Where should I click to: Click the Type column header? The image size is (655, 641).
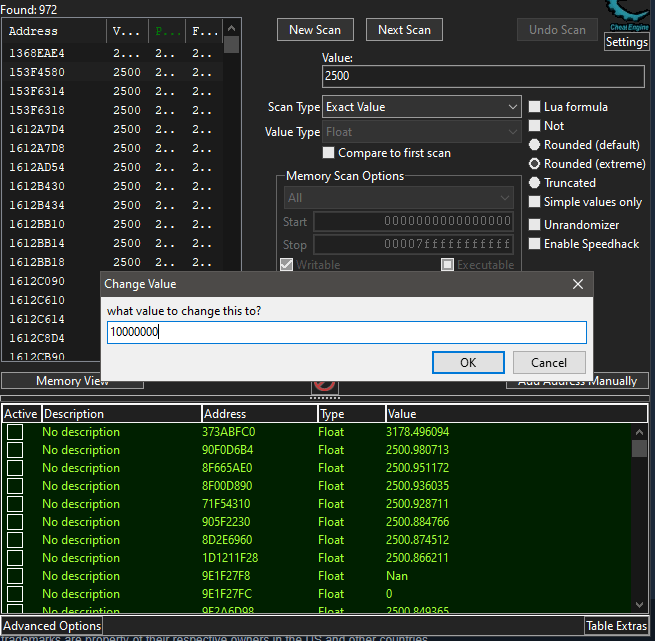[351, 414]
